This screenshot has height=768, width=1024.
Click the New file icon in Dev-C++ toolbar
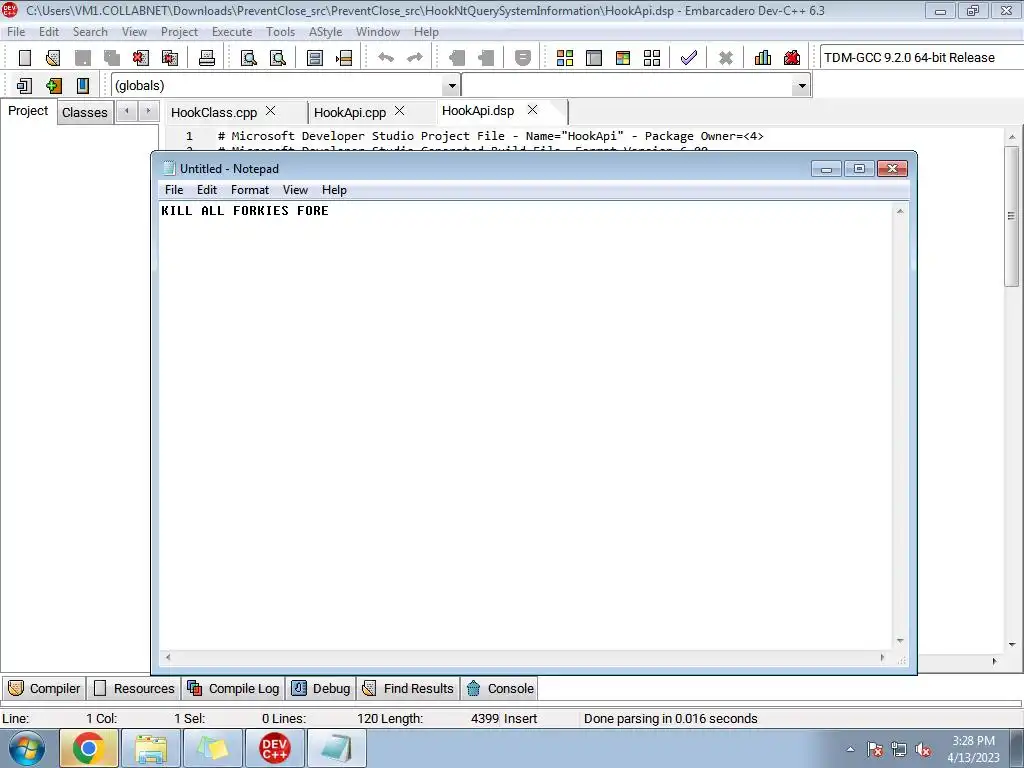[x=25, y=58]
